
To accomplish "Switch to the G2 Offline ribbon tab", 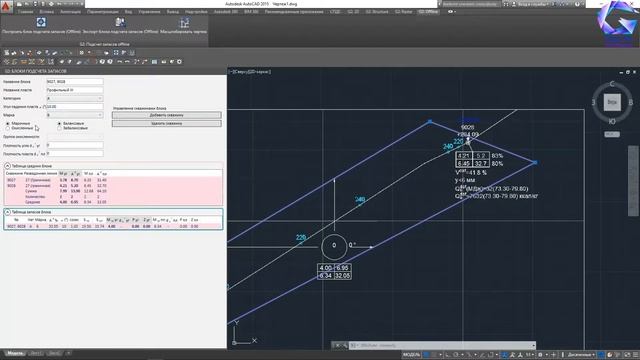I will tap(428, 12).
